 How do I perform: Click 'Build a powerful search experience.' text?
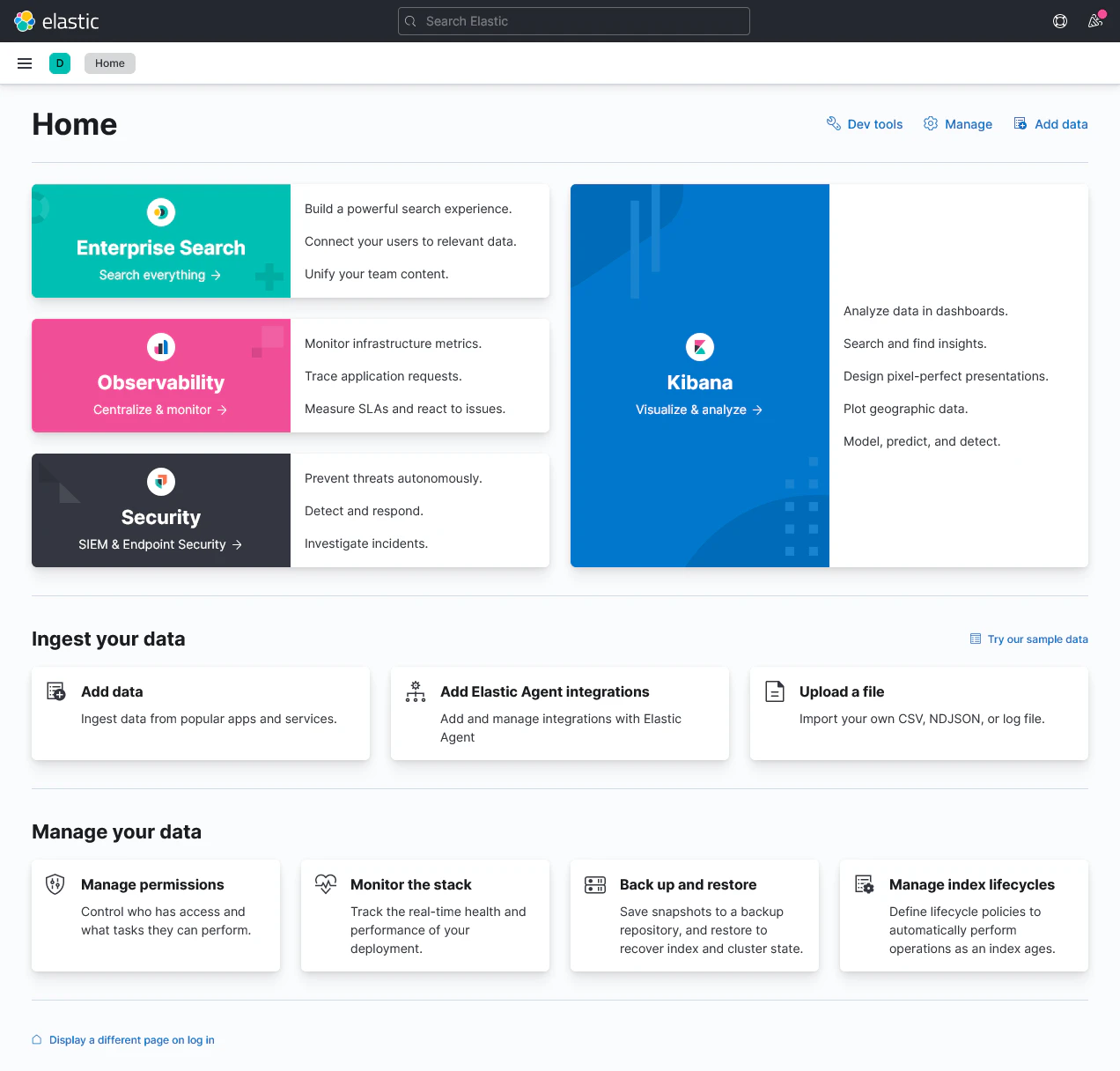(409, 209)
